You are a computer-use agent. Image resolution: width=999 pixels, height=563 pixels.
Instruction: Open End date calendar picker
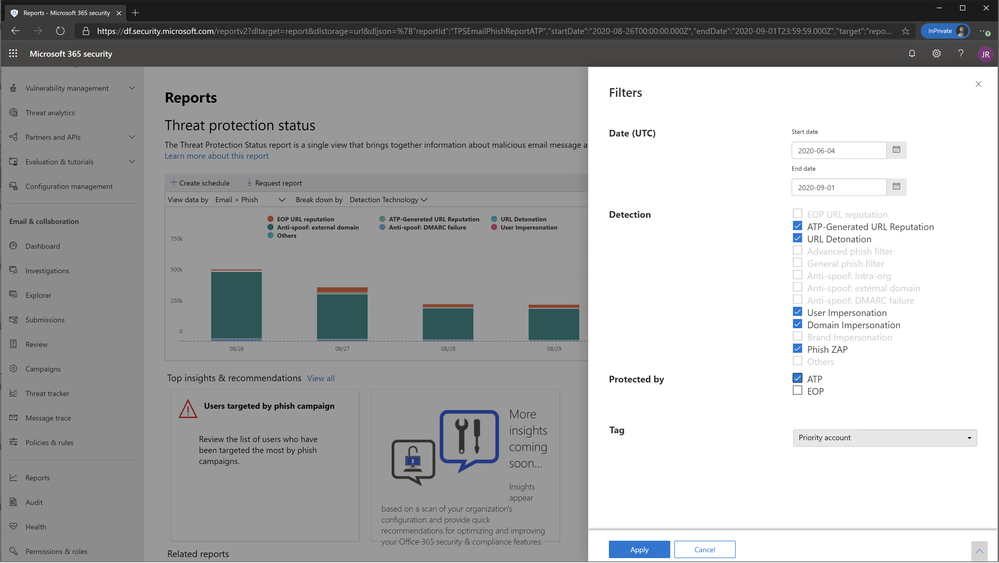pos(896,187)
